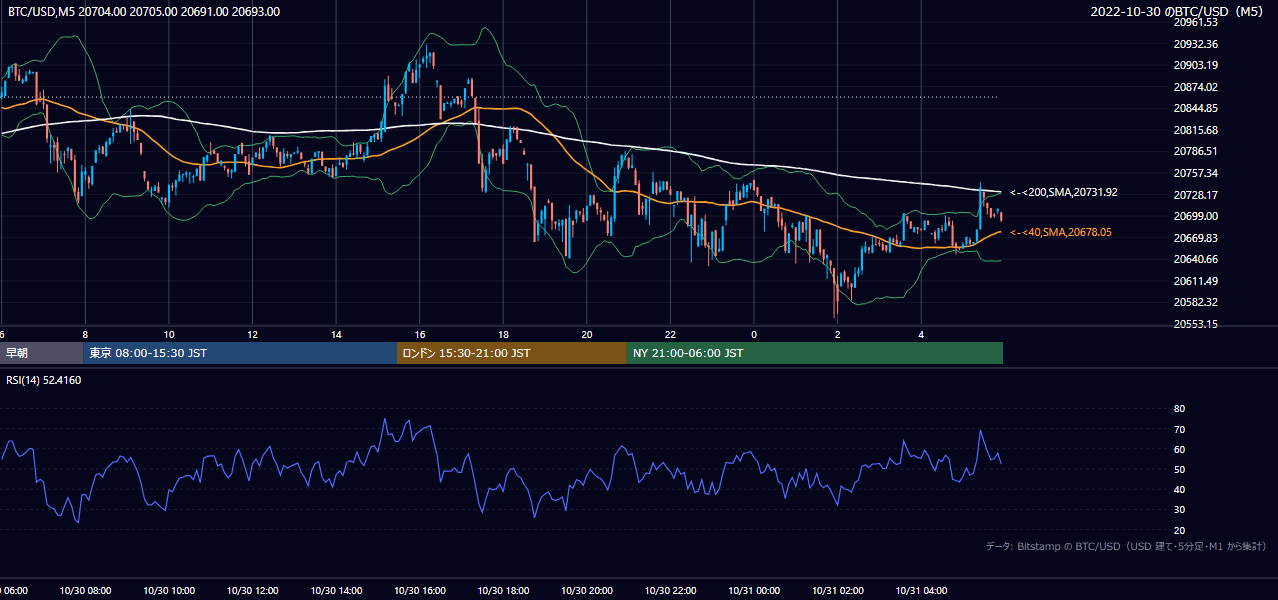The image size is (1278, 600).
Task: Click the ロンドン 15:30-21:00 JST session bar
Action: tap(512, 353)
